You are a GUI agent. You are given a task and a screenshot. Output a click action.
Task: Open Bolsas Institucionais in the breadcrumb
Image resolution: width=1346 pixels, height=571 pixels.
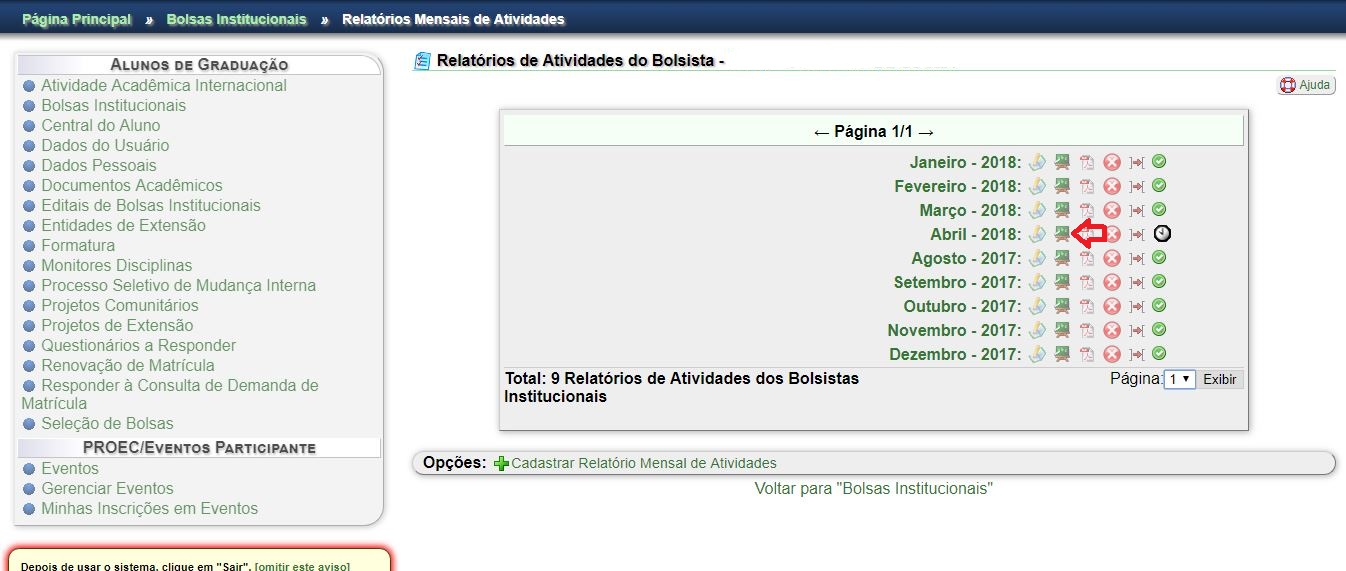[236, 19]
